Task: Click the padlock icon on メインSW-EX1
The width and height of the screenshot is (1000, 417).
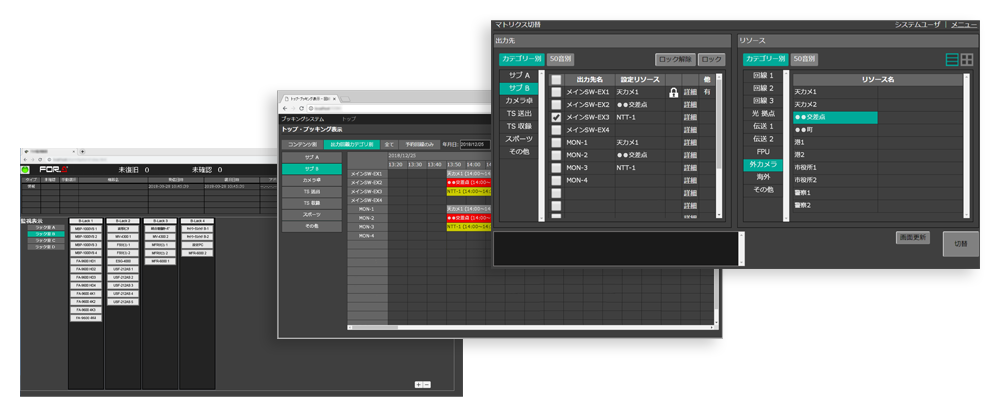Action: (x=674, y=92)
